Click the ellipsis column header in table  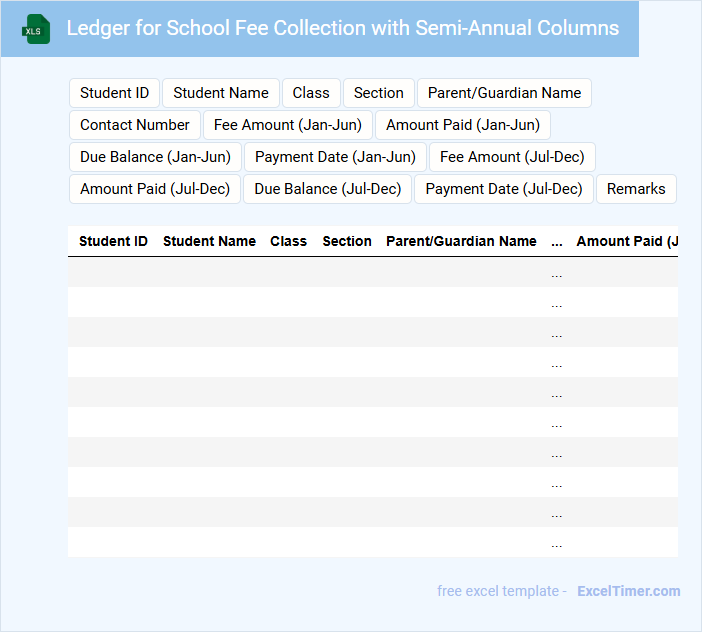[x=556, y=241]
